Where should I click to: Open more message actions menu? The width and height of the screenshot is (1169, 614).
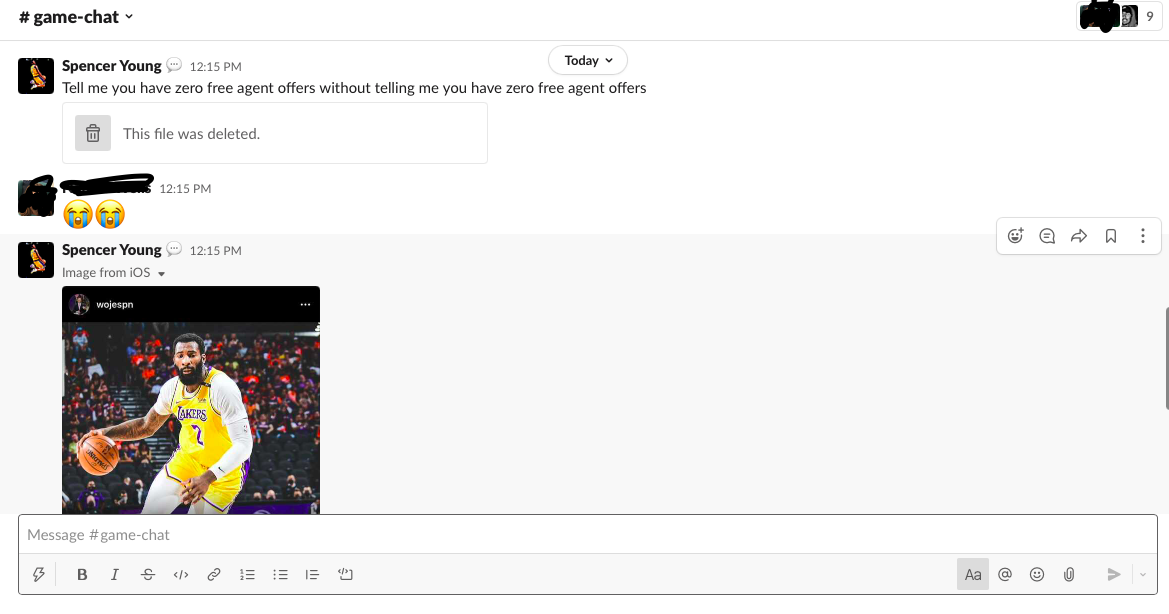tap(1143, 236)
